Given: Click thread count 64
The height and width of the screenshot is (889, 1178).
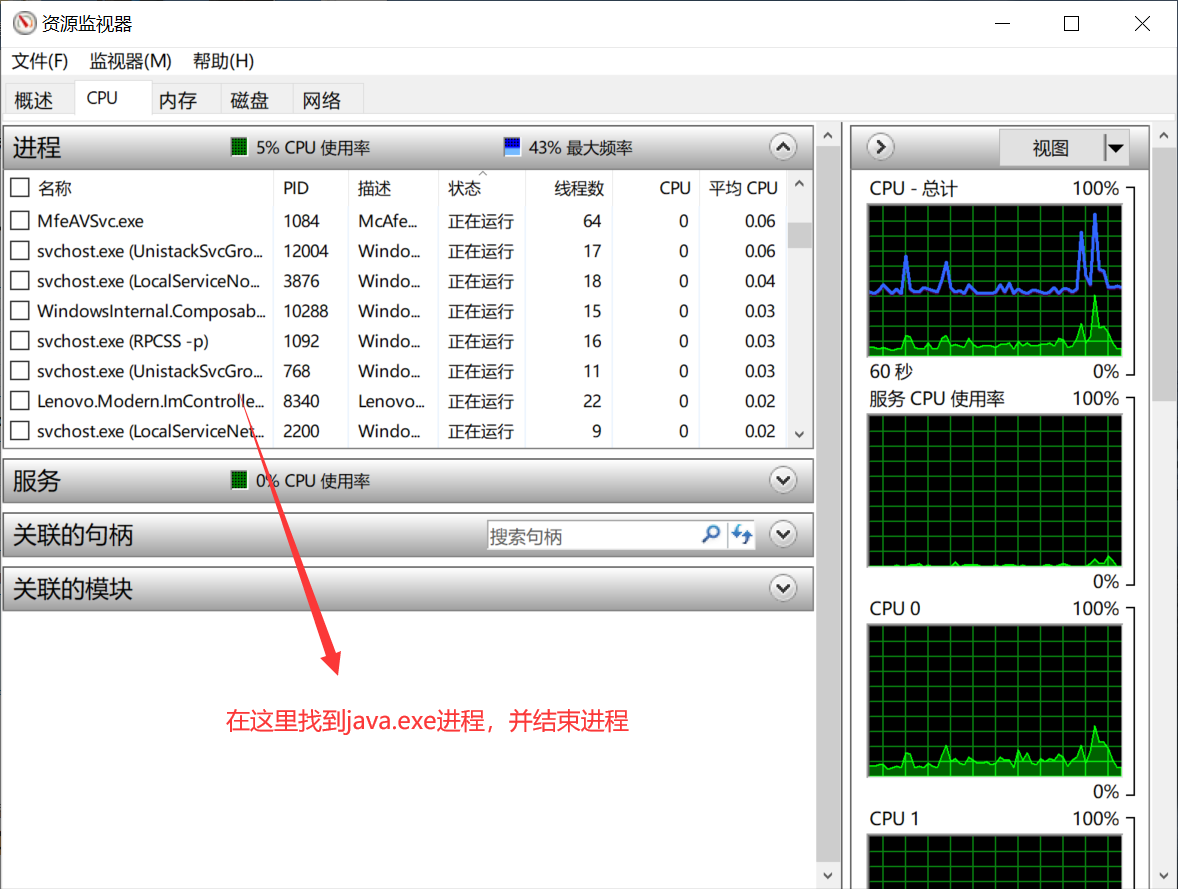Looking at the screenshot, I should (592, 221).
